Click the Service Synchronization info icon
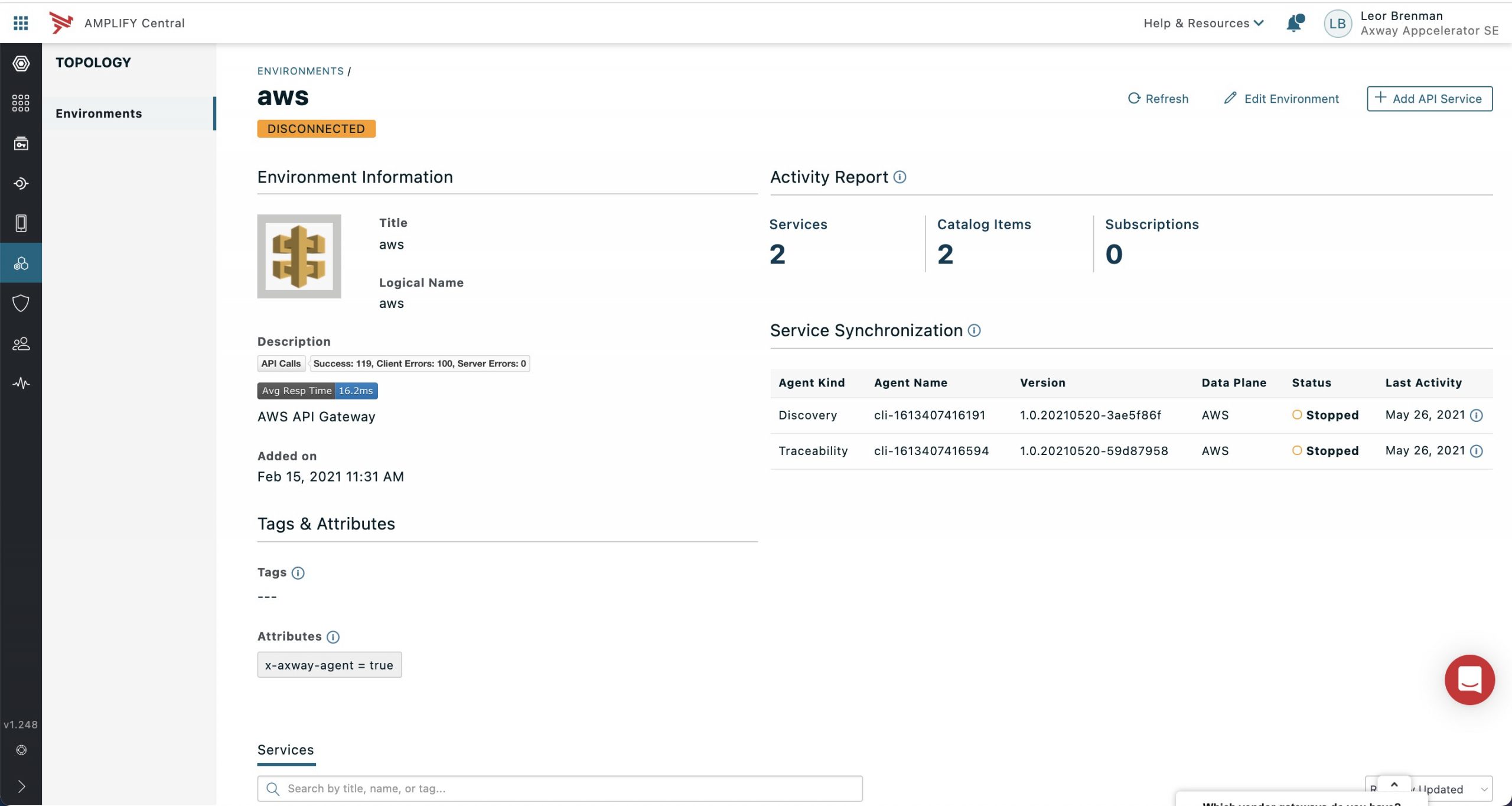The image size is (1512, 806). point(974,330)
